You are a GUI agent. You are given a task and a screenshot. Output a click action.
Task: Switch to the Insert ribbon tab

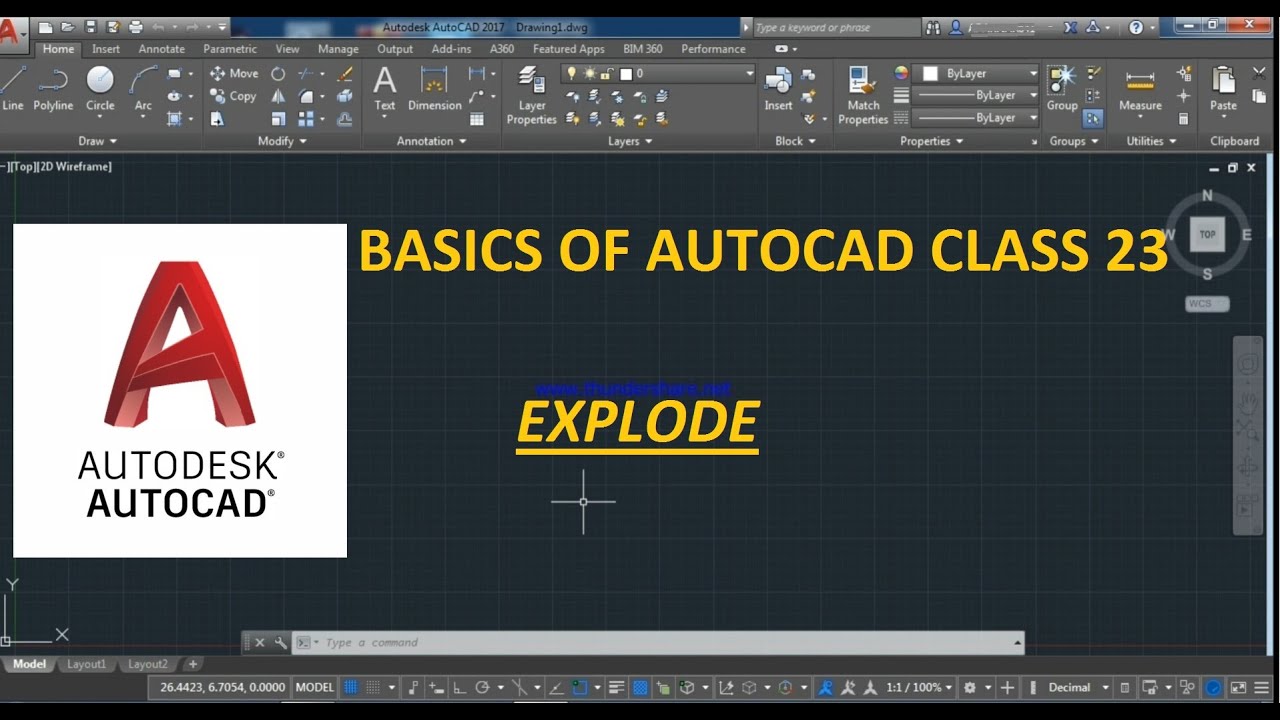click(x=106, y=48)
